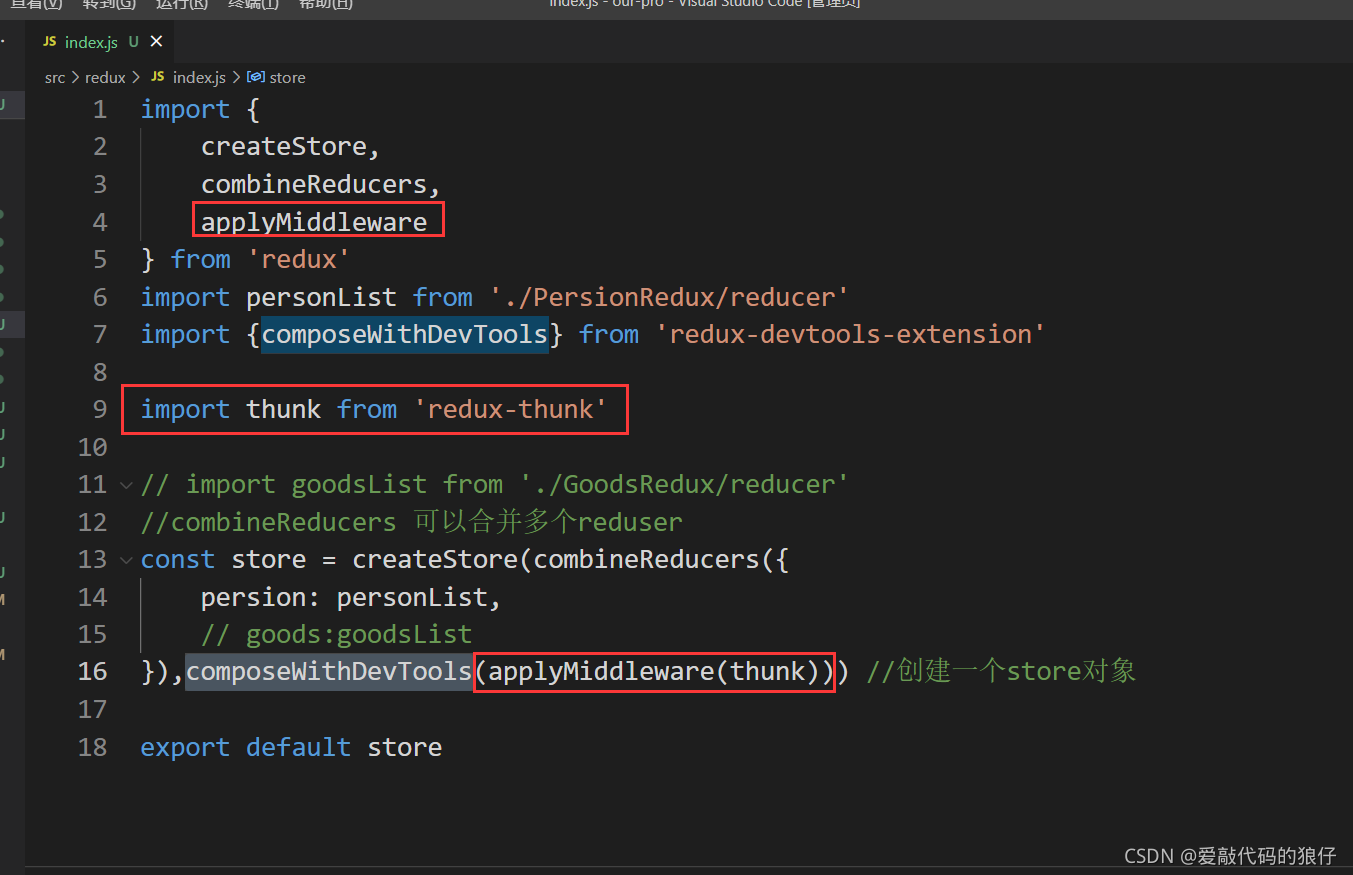Click the highlighted composeWithDevTools text on line 7

click(x=404, y=334)
